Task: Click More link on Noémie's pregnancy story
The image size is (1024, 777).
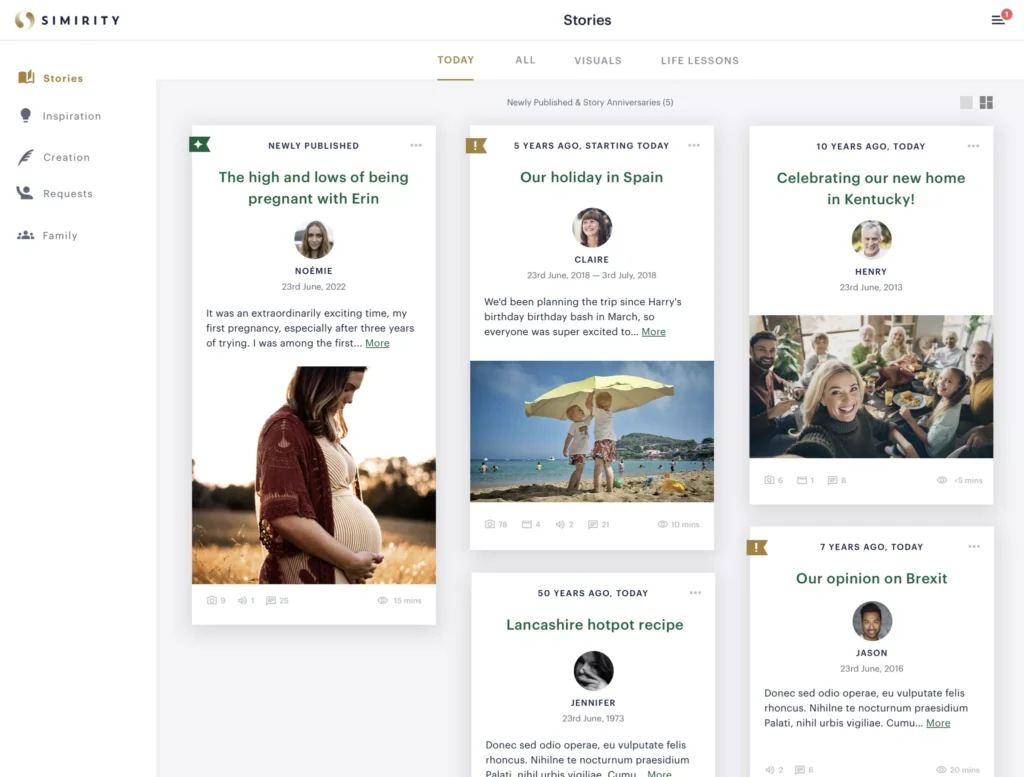Action: point(377,343)
